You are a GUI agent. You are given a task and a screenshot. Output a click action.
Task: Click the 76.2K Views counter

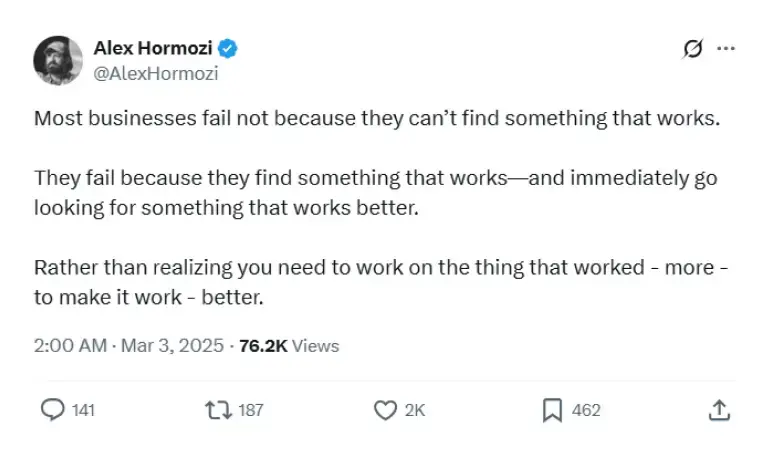pos(289,346)
